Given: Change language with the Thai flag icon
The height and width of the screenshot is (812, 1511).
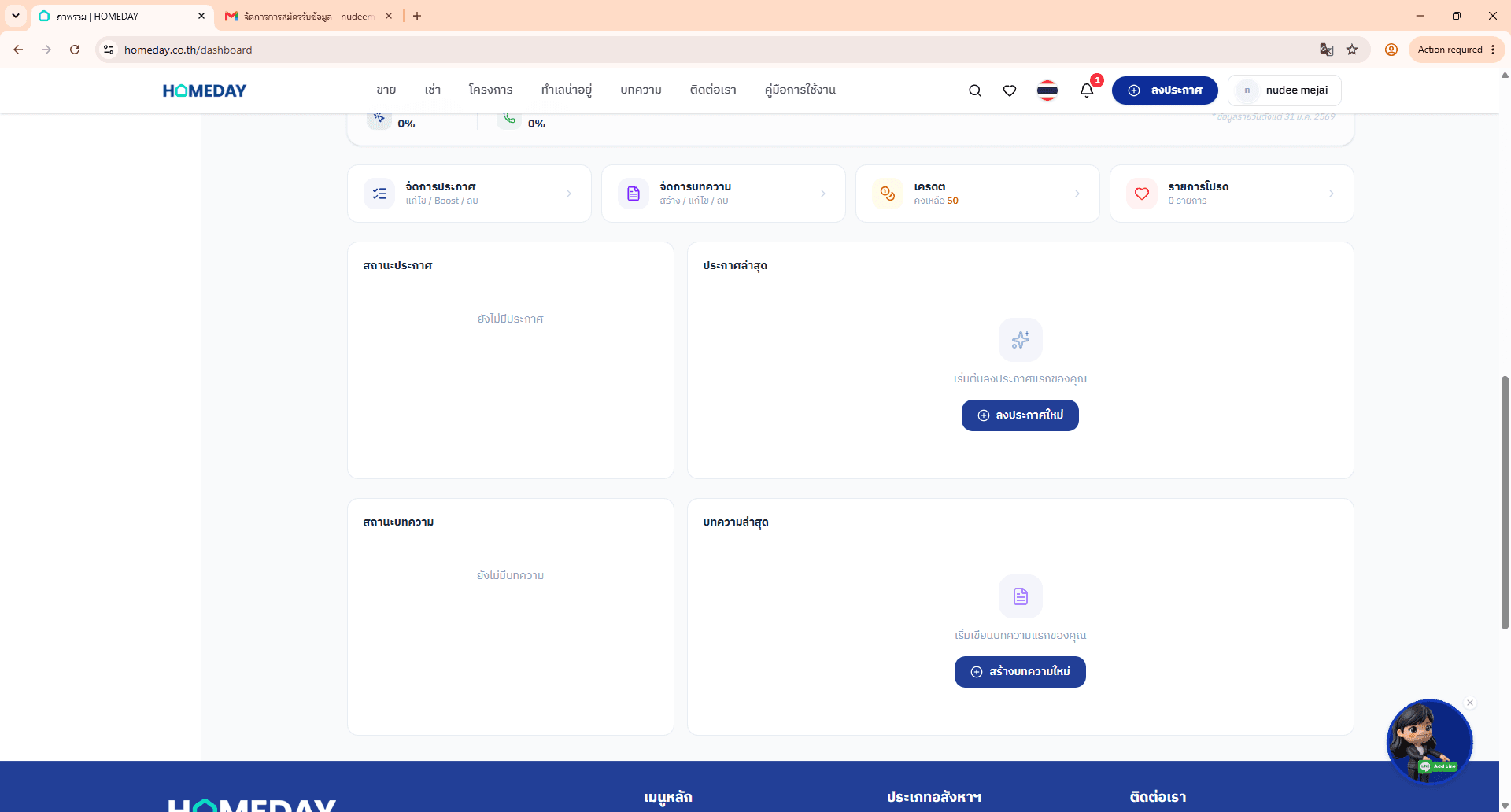Looking at the screenshot, I should pyautogui.click(x=1047, y=90).
